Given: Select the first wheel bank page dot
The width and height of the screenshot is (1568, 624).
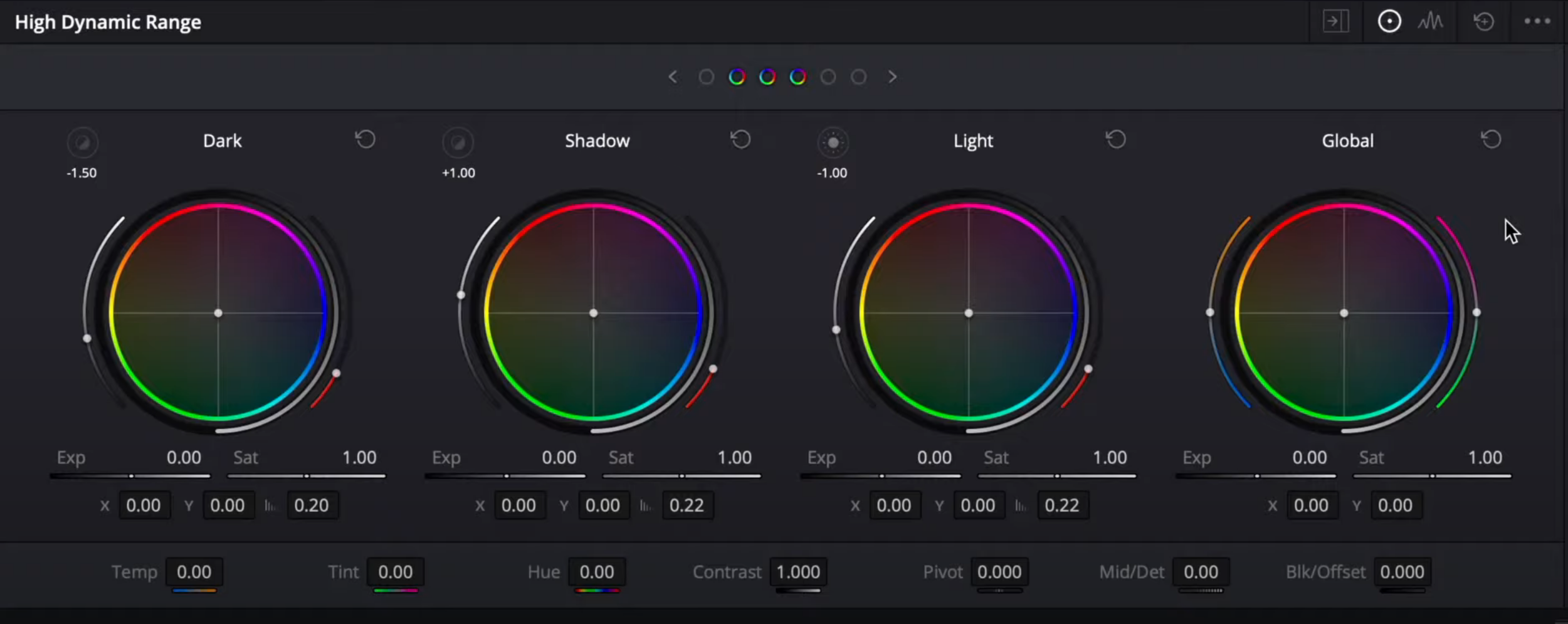Looking at the screenshot, I should (x=706, y=77).
